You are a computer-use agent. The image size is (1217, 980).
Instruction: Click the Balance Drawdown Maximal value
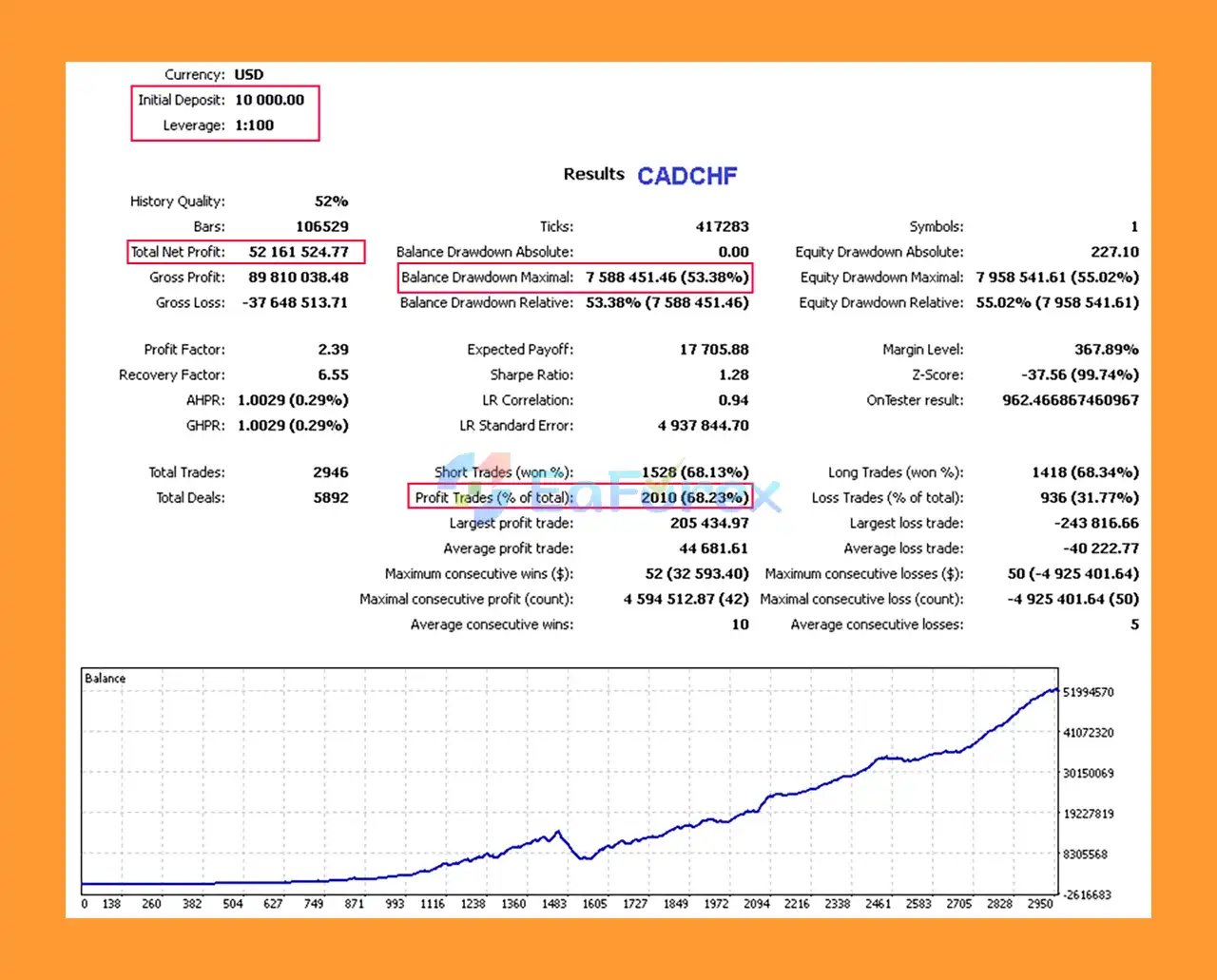(666, 278)
